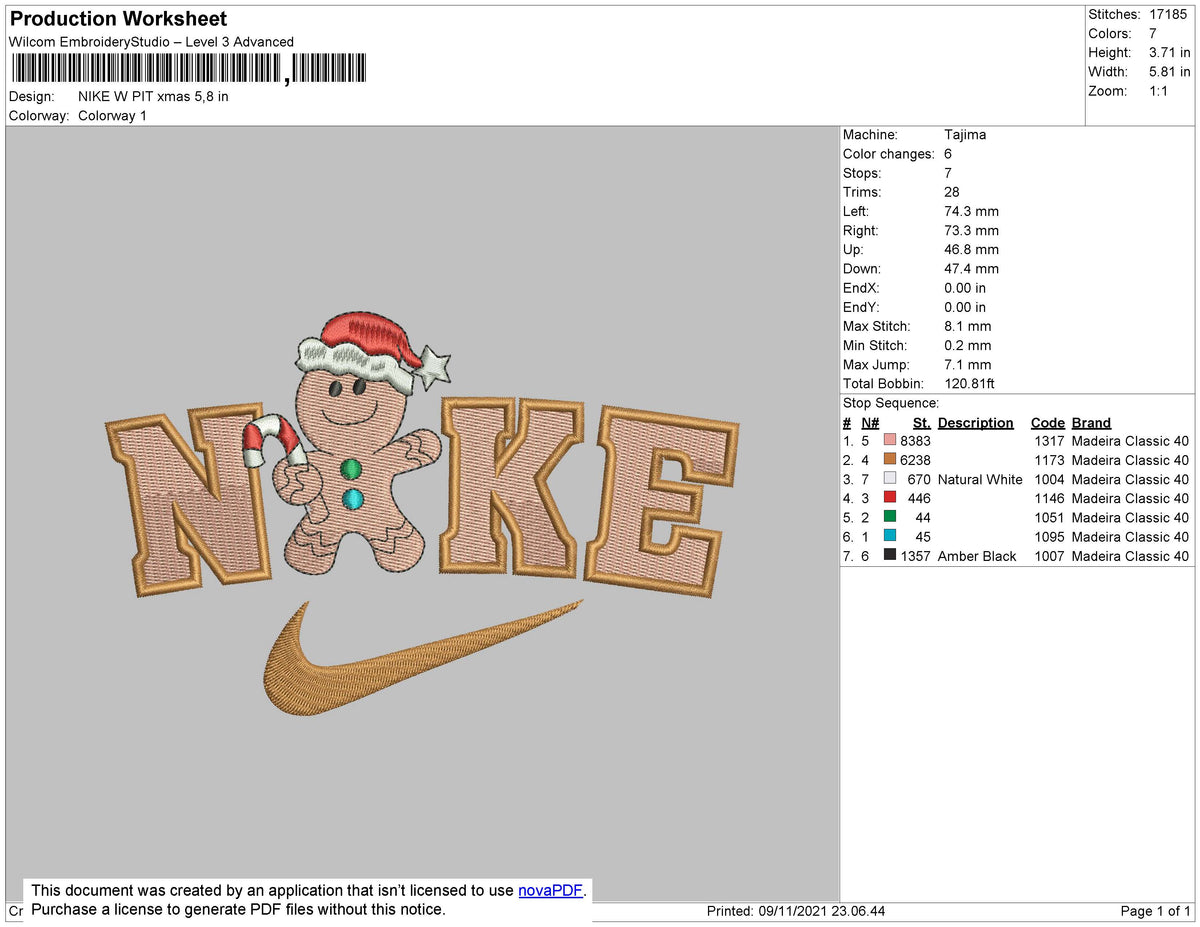Select the height value '3.71 in'

(x=1169, y=52)
